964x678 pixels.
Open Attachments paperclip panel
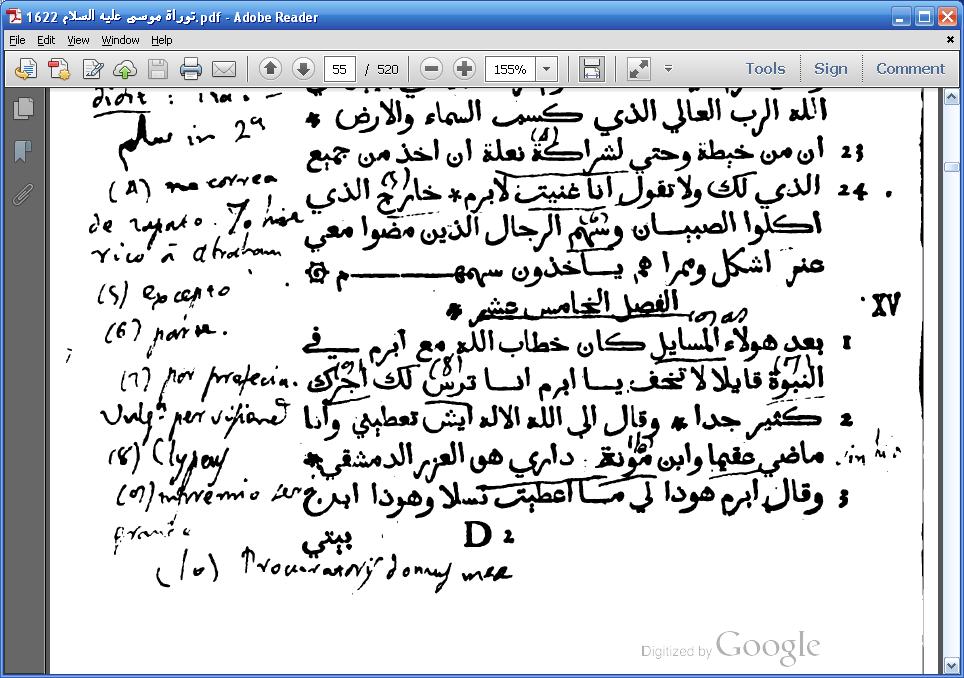pos(23,193)
